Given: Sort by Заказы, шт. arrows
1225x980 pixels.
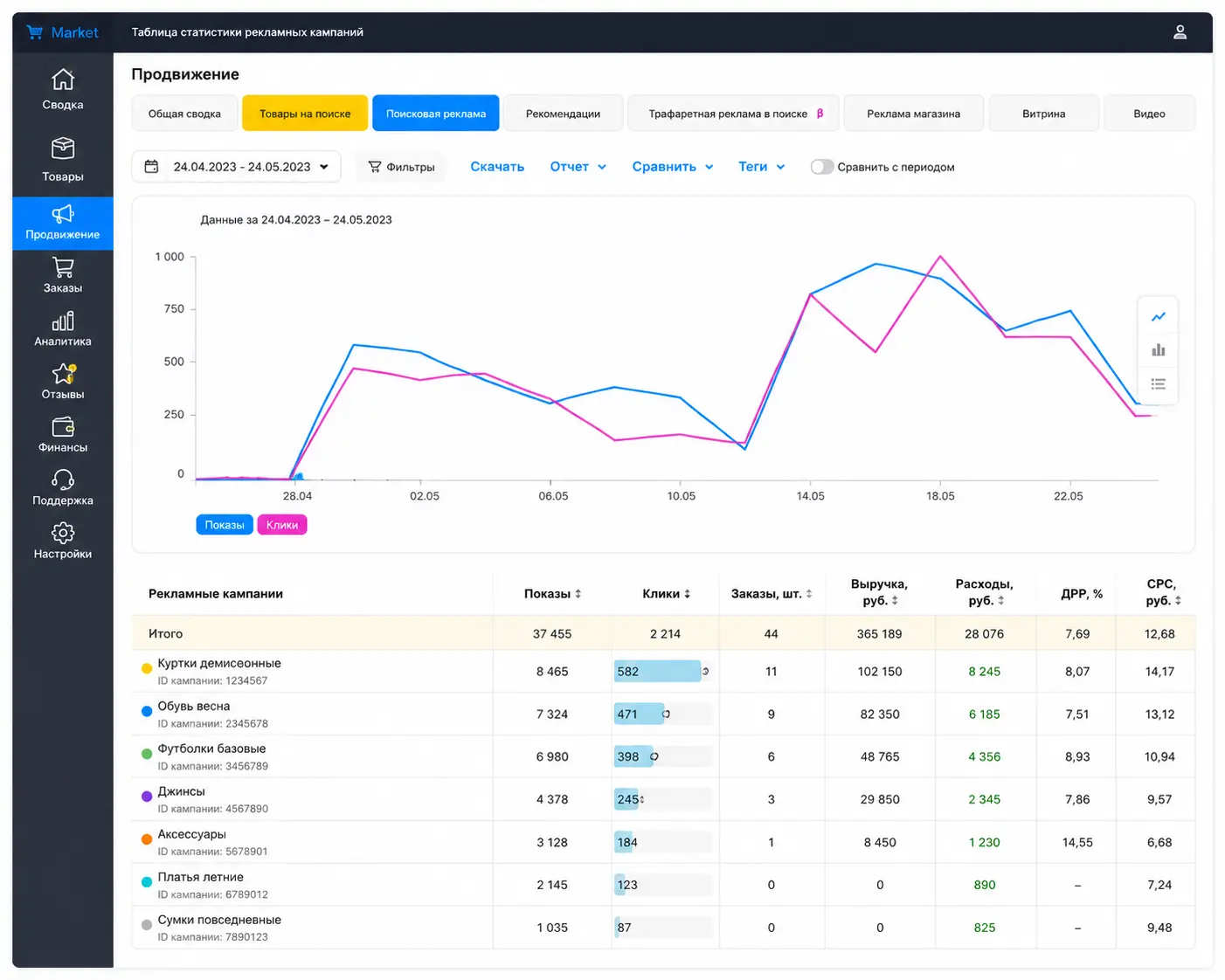Looking at the screenshot, I should click(x=809, y=594).
